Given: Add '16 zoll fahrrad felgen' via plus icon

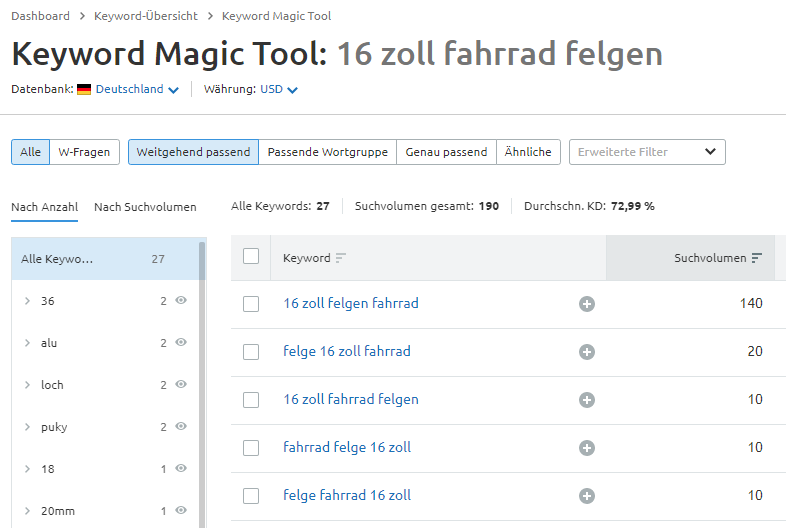Looking at the screenshot, I should 586,400.
